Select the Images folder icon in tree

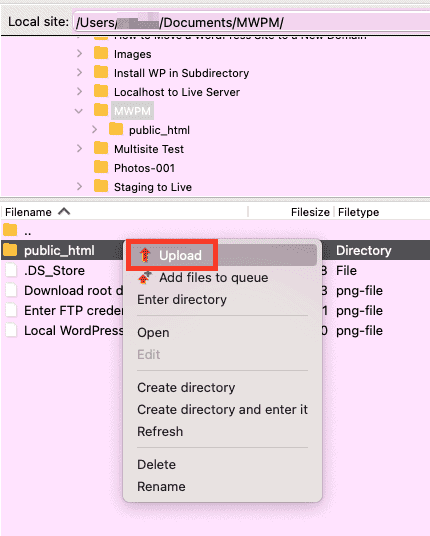point(101,53)
